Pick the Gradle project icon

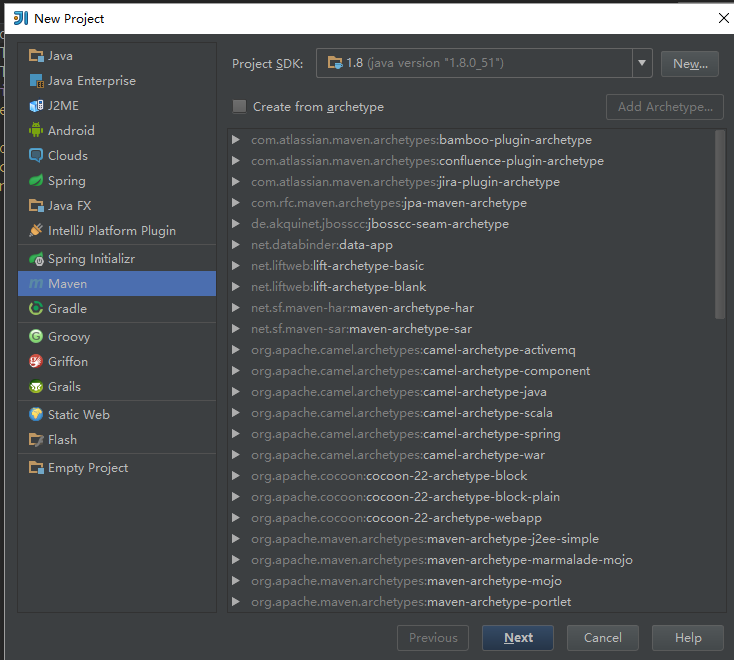(36, 308)
